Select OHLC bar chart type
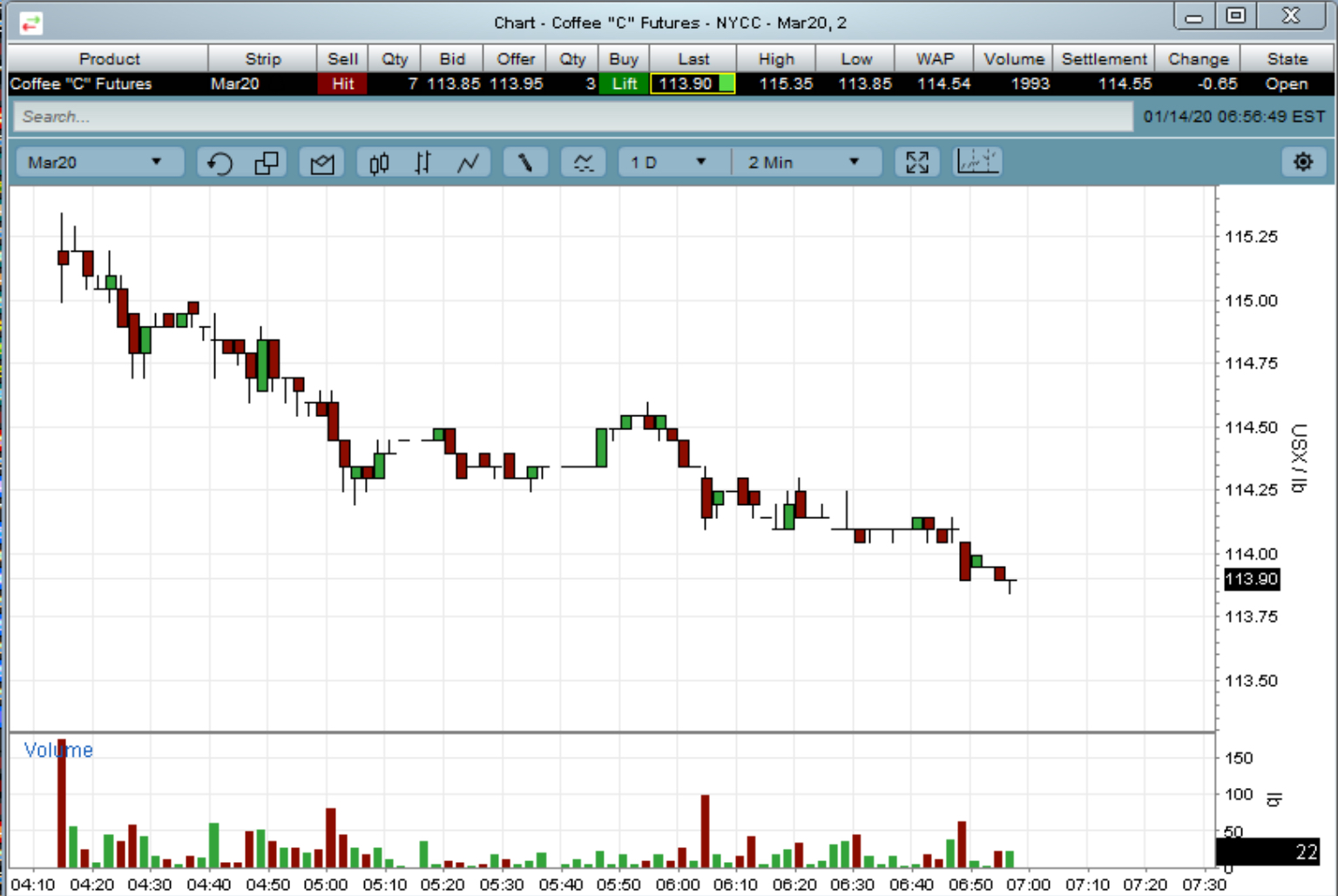The width and height of the screenshot is (1338, 896). coord(423,163)
